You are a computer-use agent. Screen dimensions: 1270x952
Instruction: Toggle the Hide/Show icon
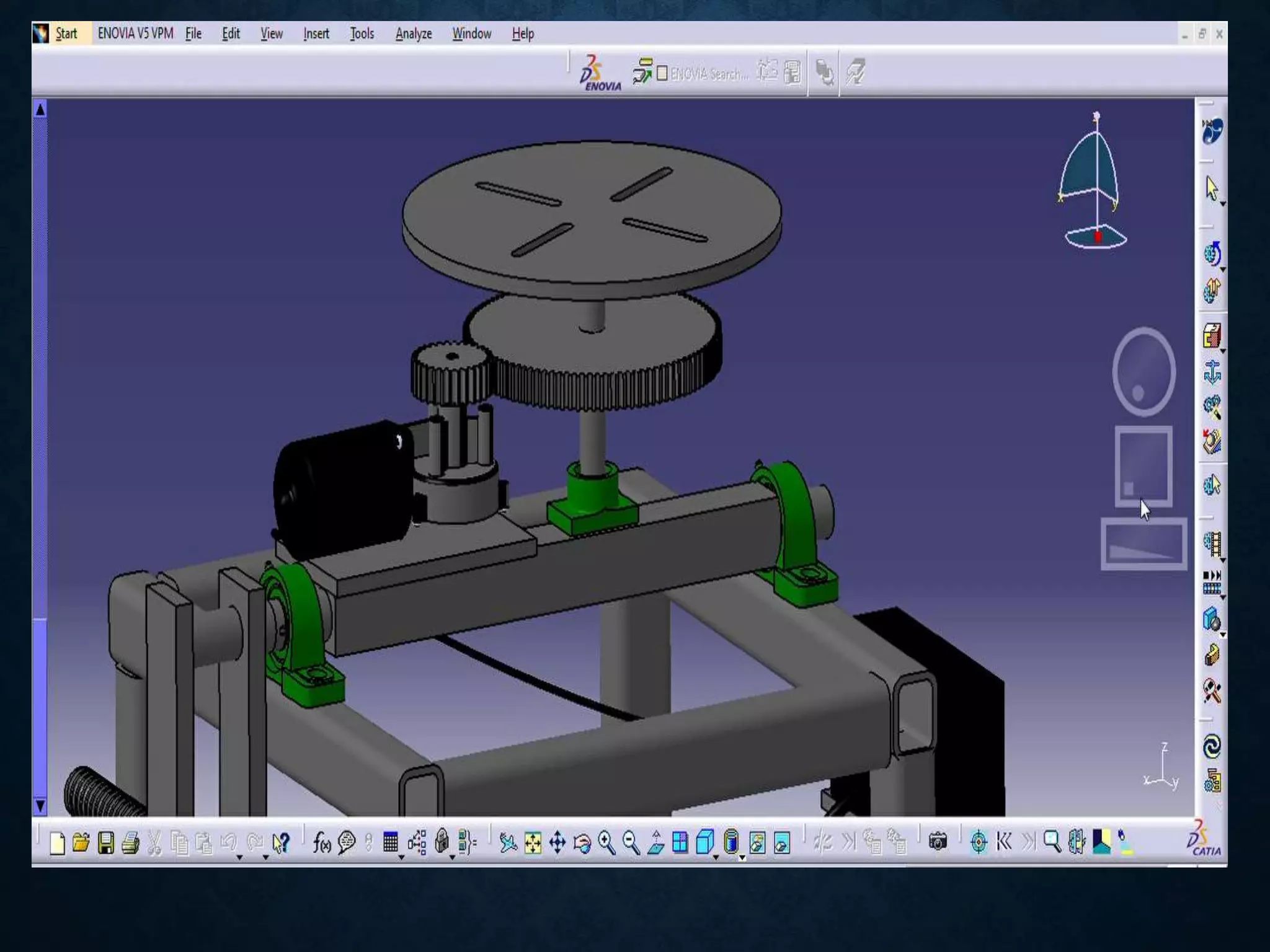coord(757,843)
